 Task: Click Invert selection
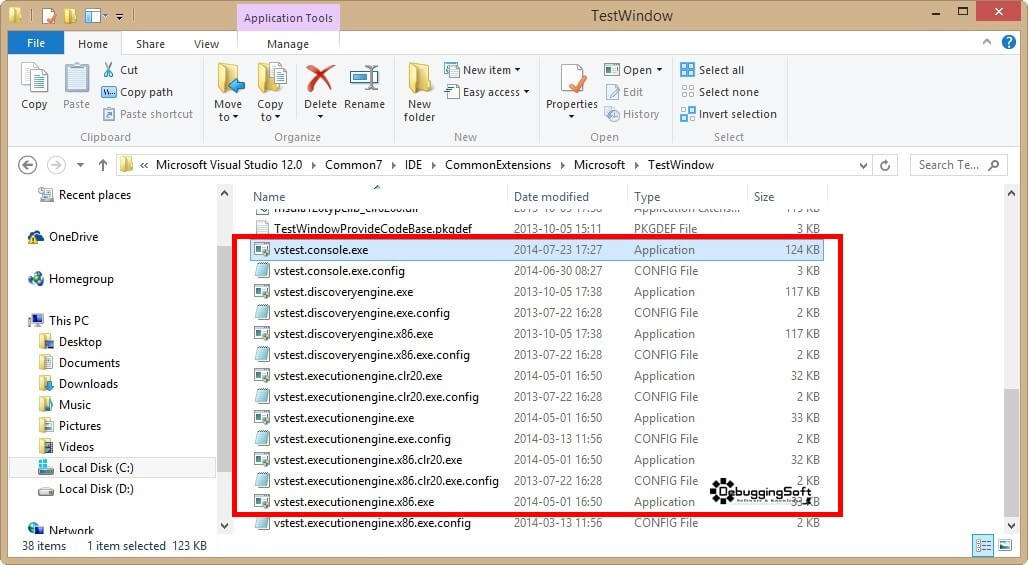(728, 114)
